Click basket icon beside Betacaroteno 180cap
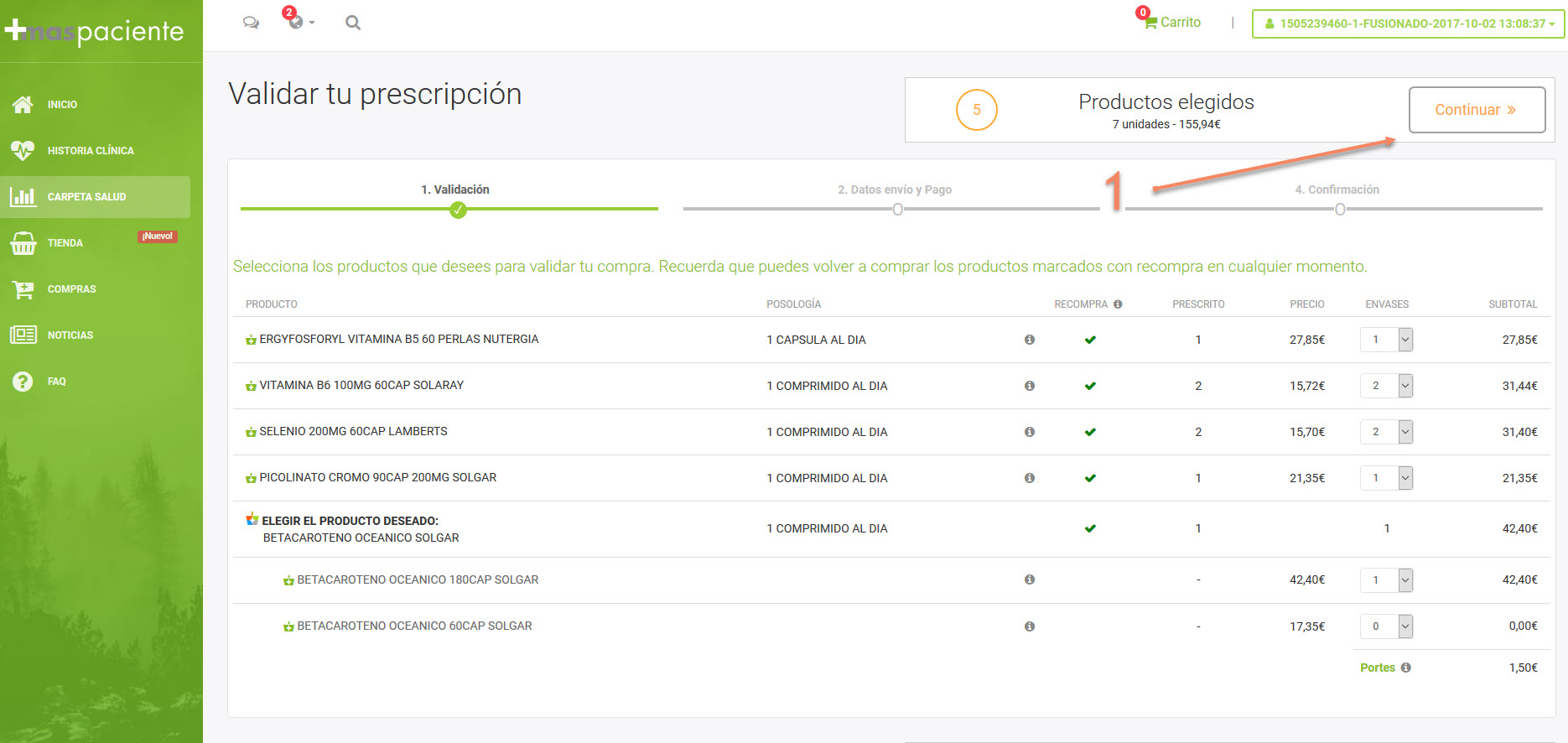The width and height of the screenshot is (1568, 743). (x=288, y=580)
